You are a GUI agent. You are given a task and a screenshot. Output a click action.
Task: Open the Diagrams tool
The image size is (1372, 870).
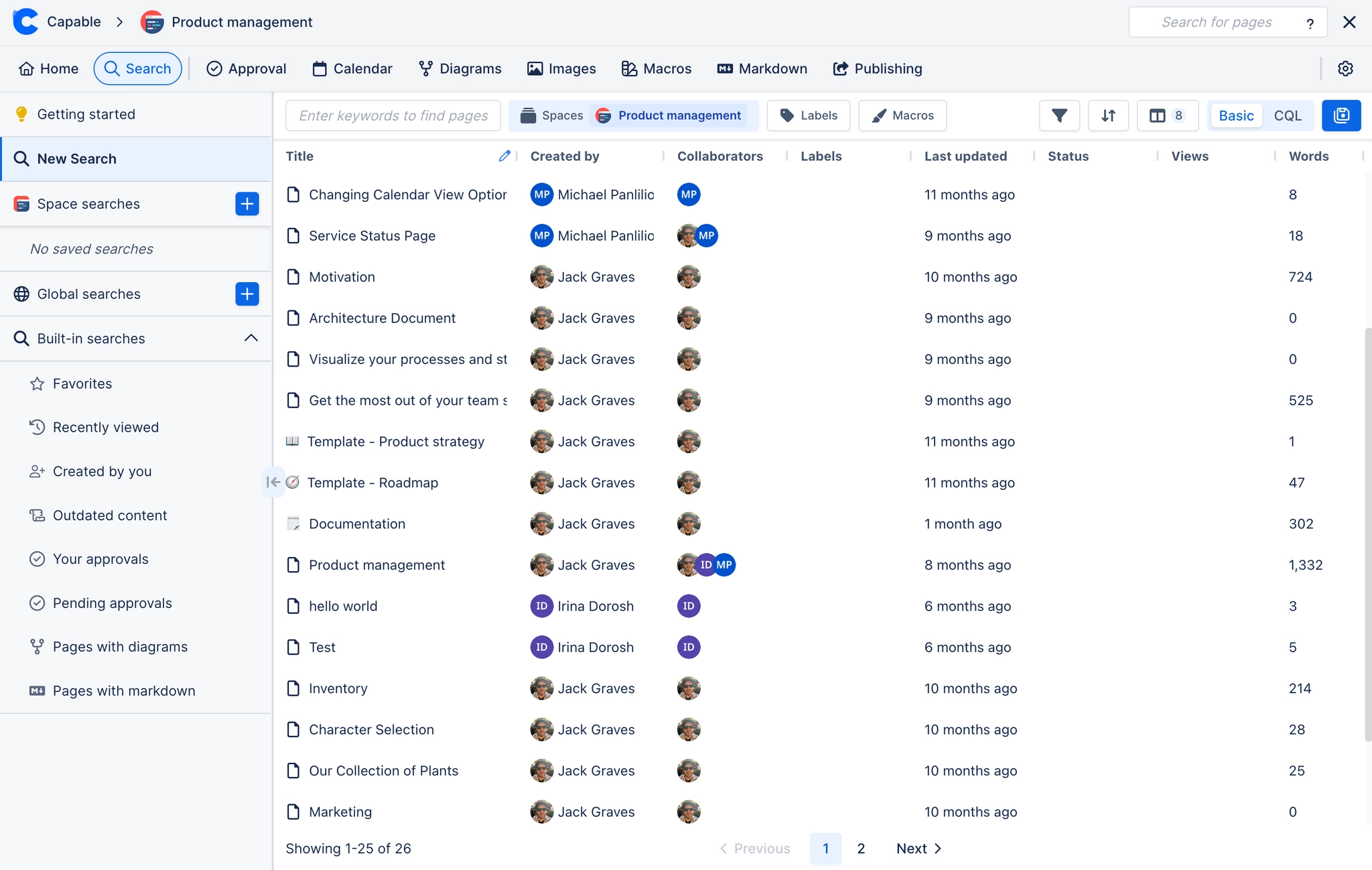460,68
